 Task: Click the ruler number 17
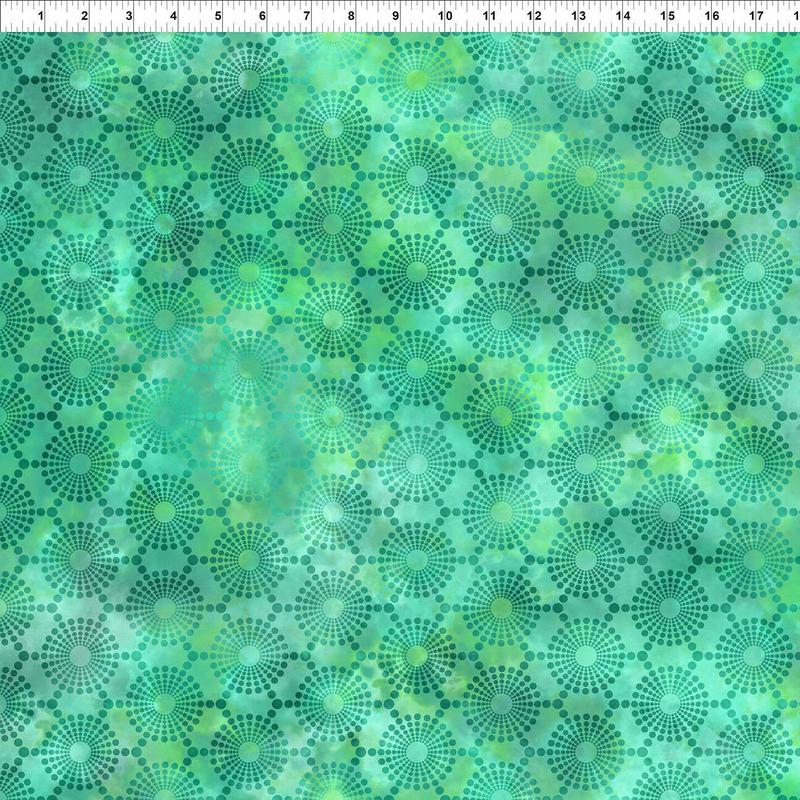756,16
